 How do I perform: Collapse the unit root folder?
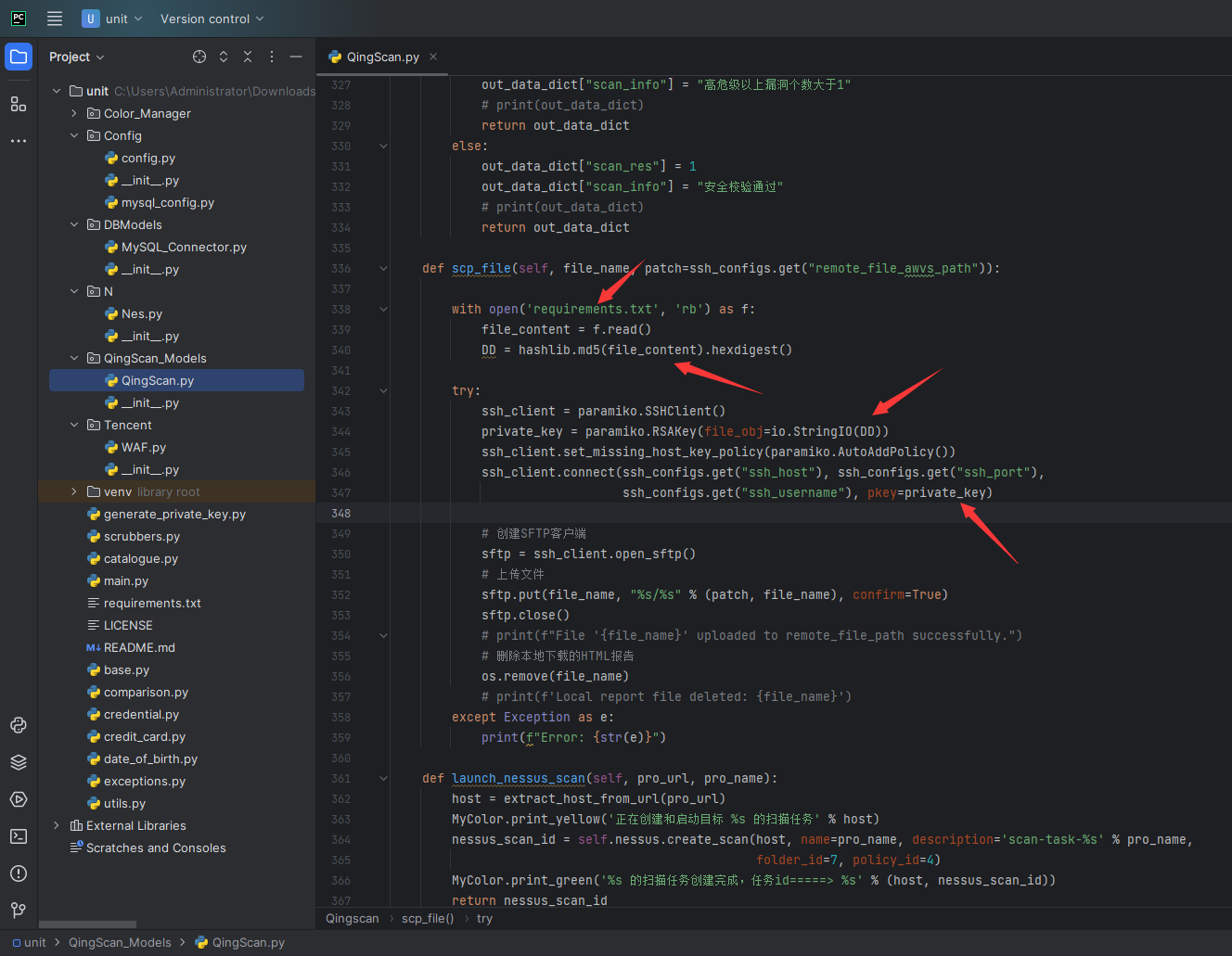[x=58, y=91]
